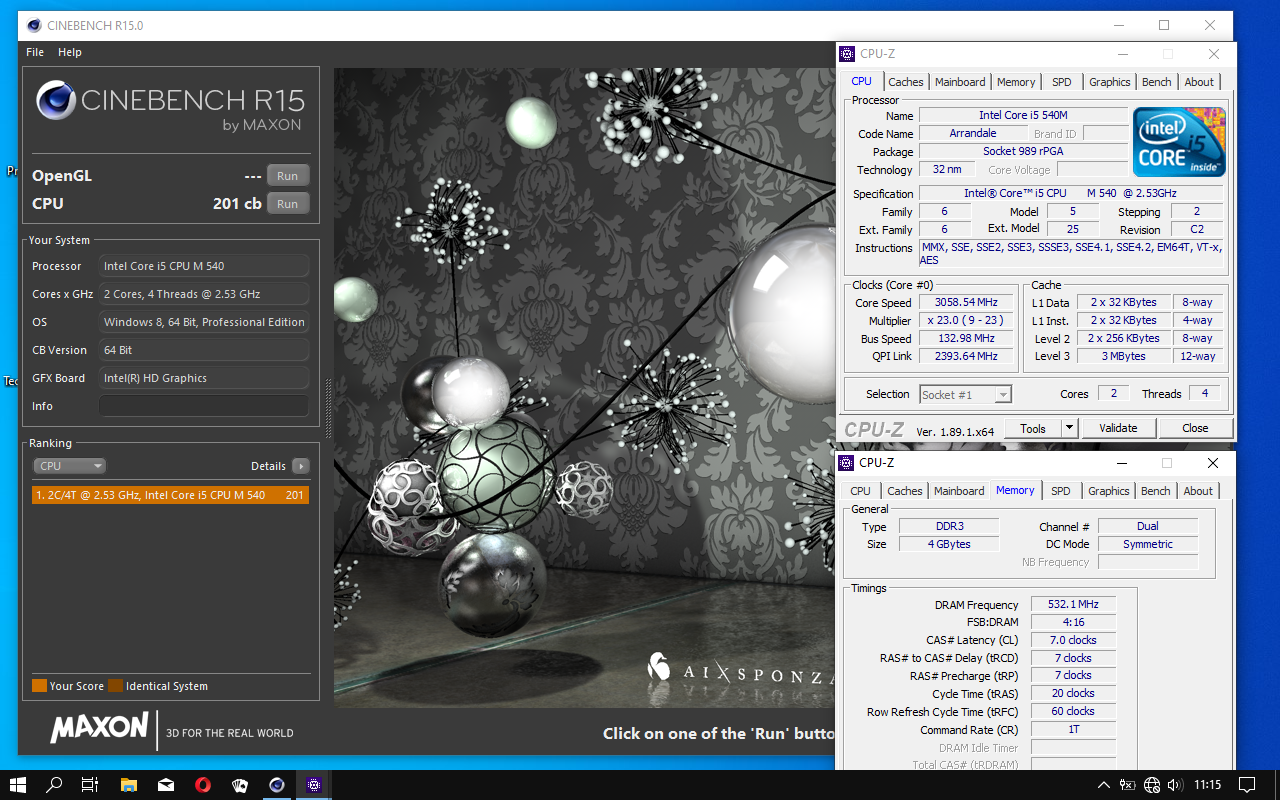Click the Tools button in CPU-Z
Viewport: 1280px width, 800px height.
point(1033,428)
